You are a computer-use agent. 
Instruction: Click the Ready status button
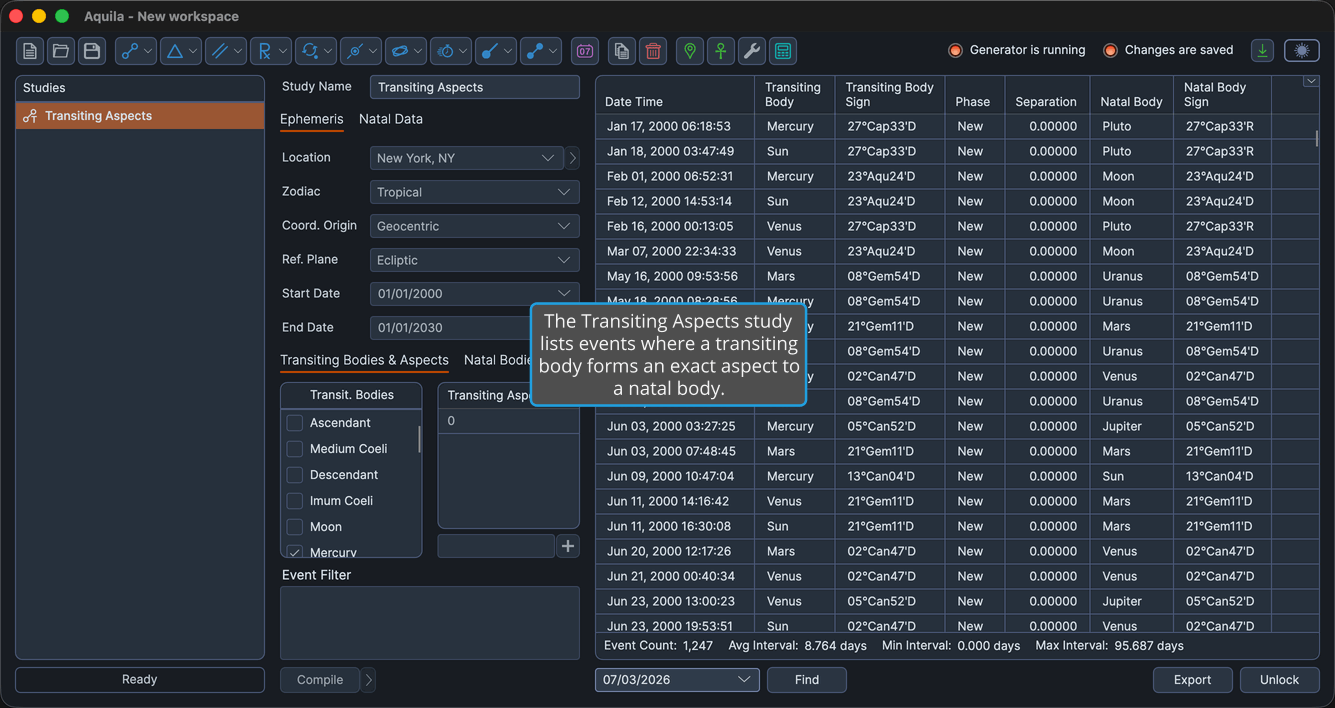140,680
